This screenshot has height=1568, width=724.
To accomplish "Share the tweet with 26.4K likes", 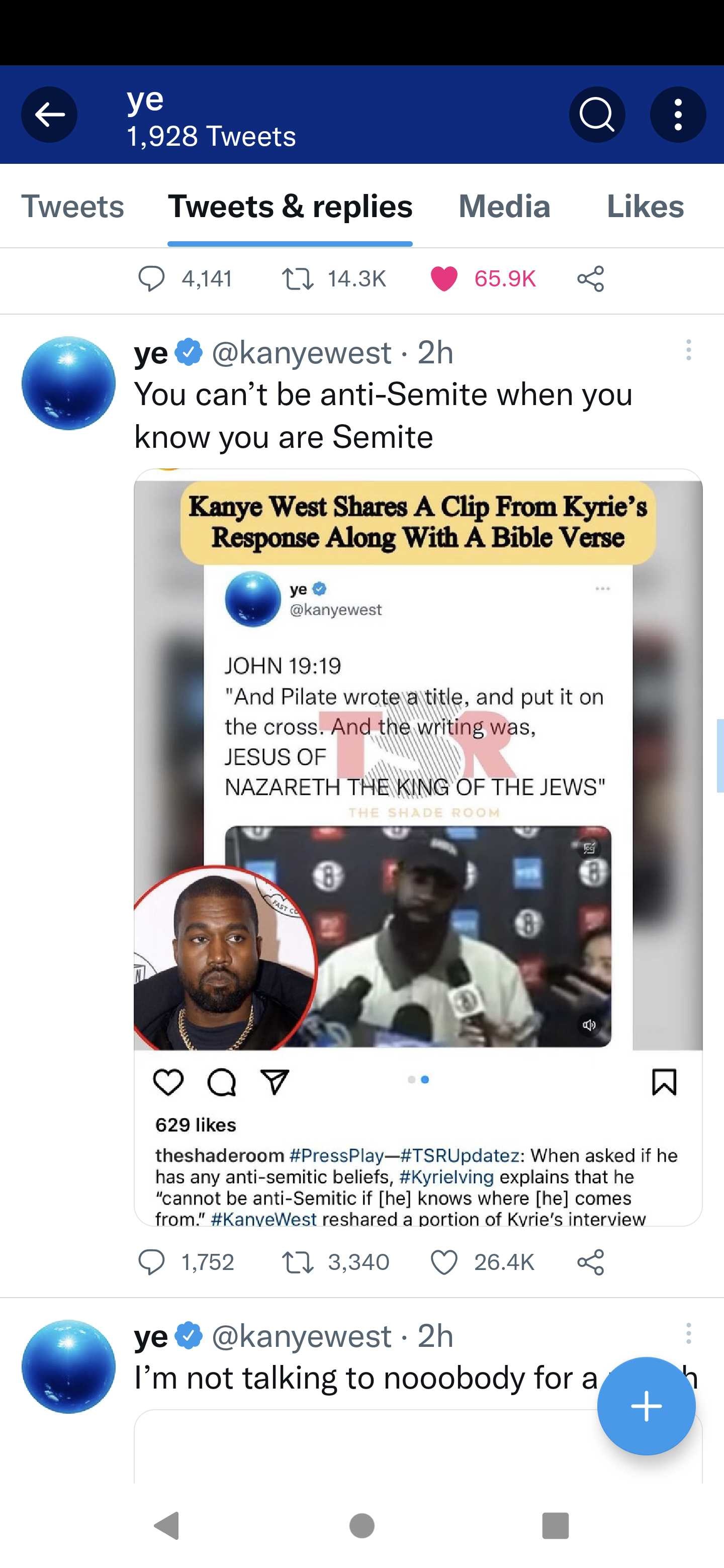I will tap(591, 1262).
